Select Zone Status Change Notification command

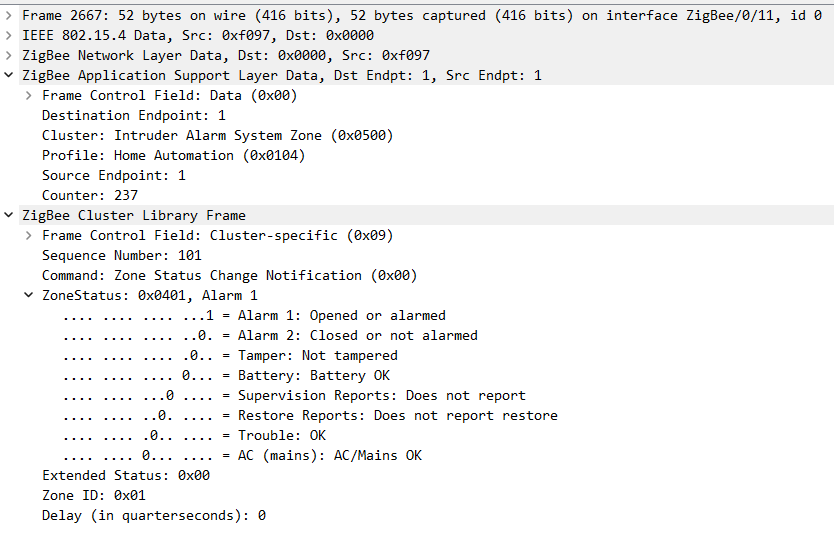pos(229,276)
